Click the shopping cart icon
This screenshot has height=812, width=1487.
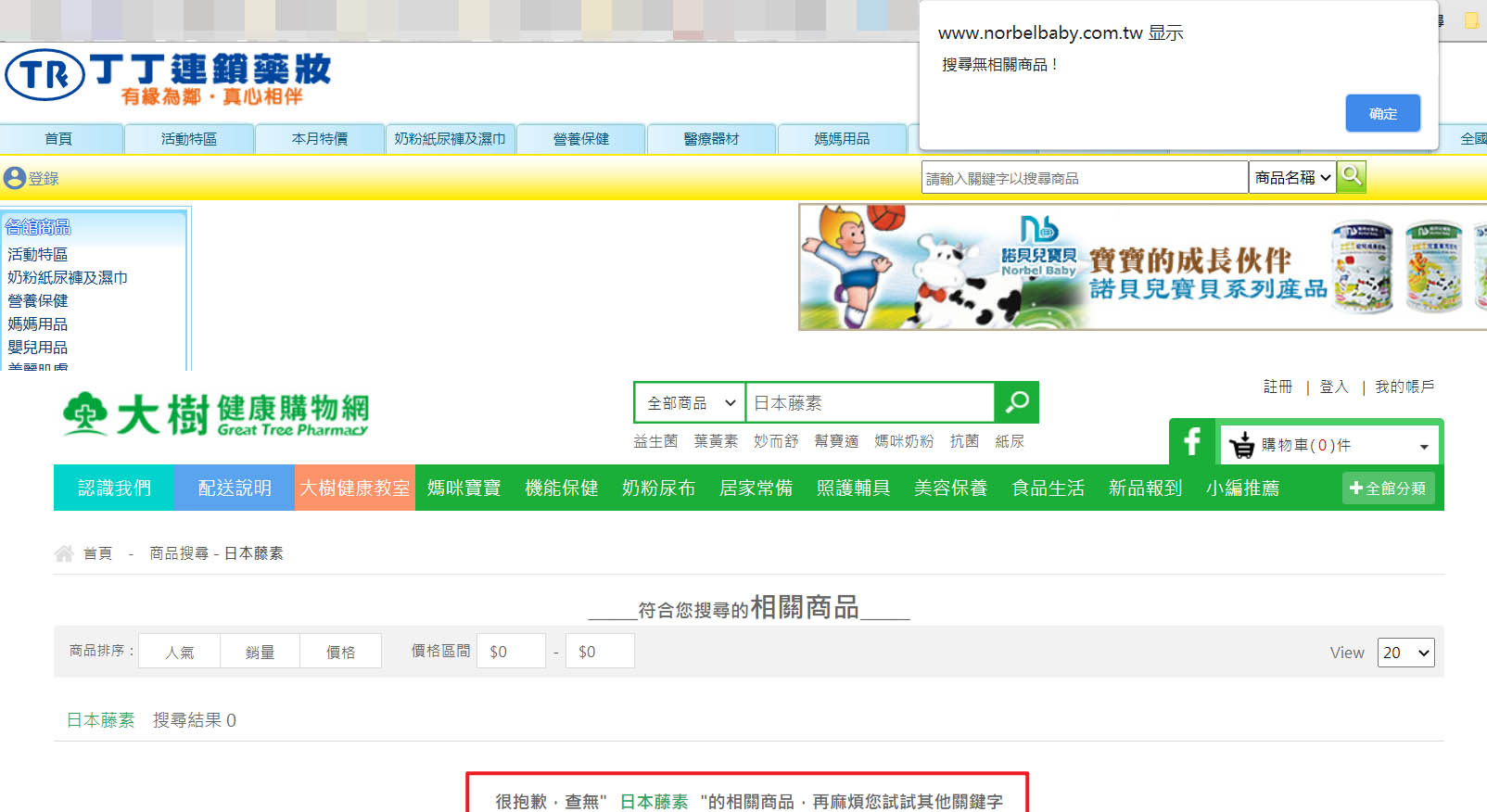pos(1240,446)
